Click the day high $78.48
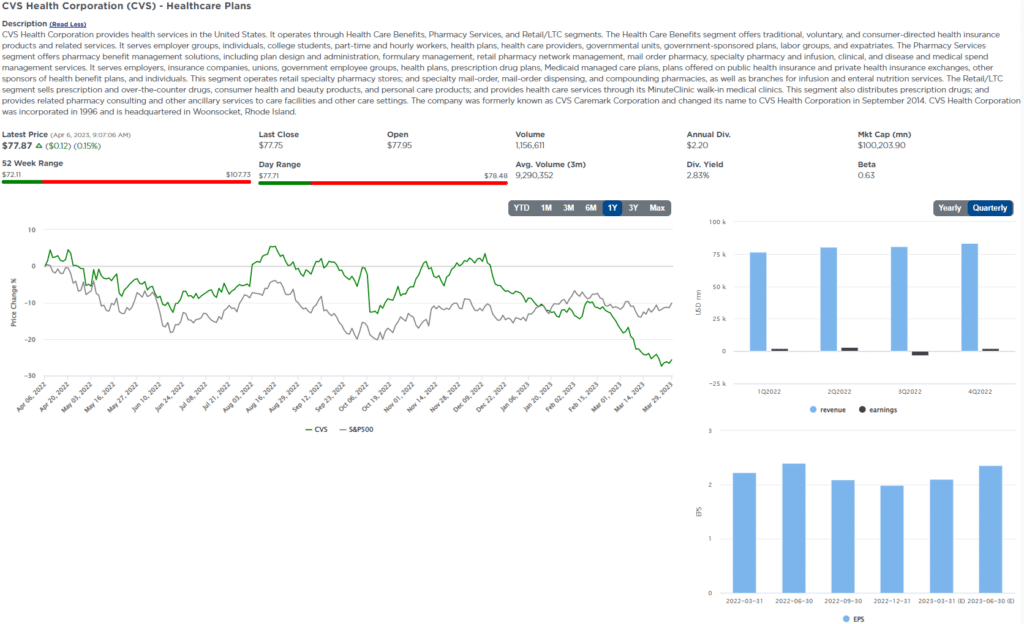Screen dimensions: 1024x624 496,176
